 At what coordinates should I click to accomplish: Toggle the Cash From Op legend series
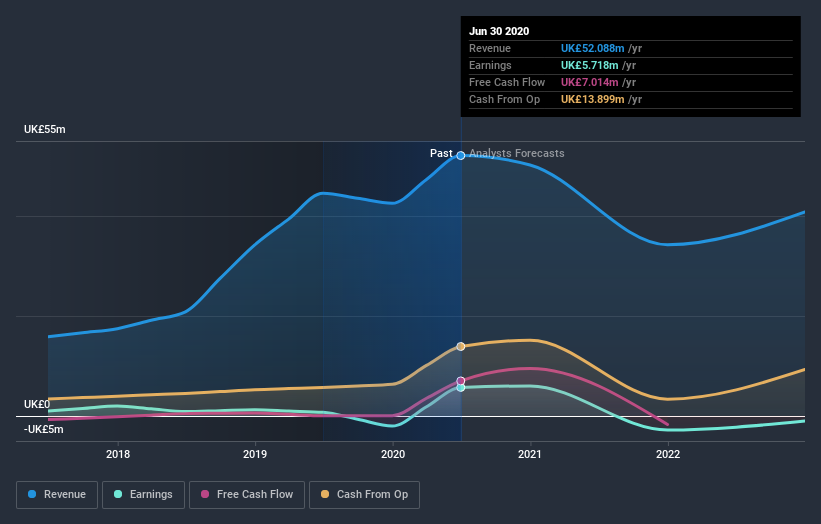click(x=364, y=495)
